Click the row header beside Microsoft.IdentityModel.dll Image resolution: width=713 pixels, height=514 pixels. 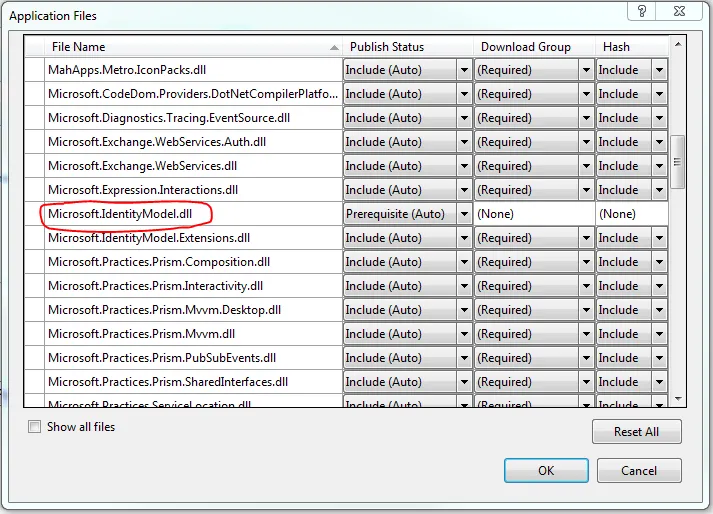click(x=34, y=214)
